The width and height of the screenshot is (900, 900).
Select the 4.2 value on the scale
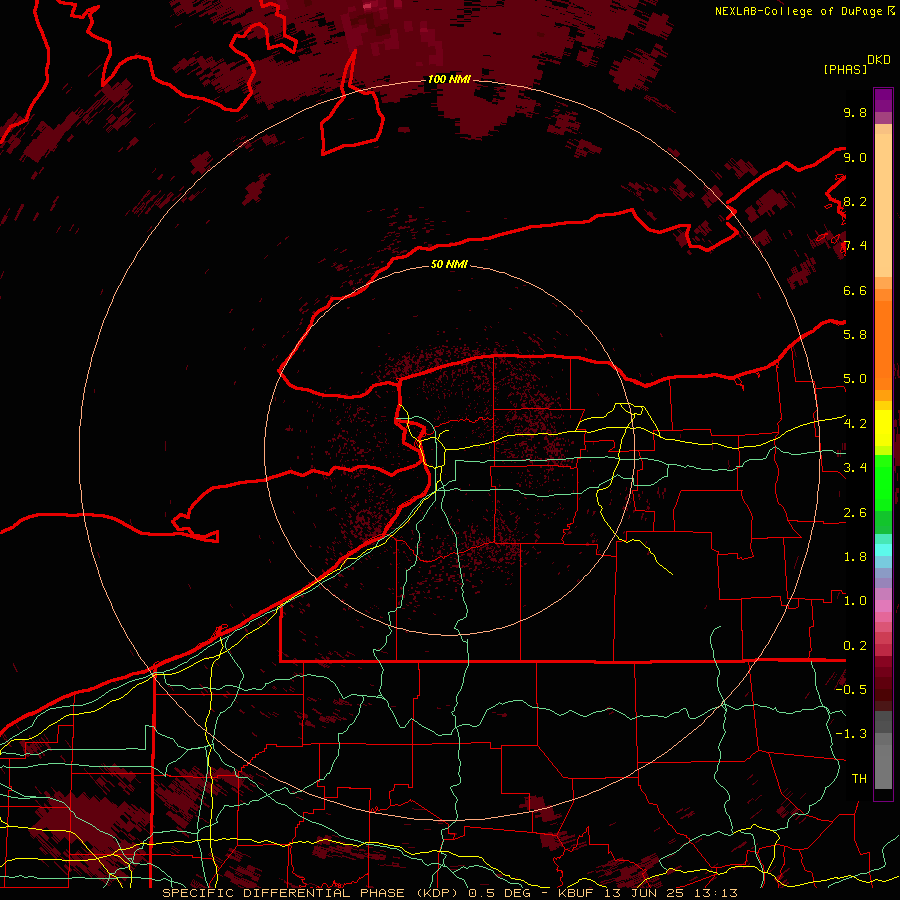tap(855, 424)
